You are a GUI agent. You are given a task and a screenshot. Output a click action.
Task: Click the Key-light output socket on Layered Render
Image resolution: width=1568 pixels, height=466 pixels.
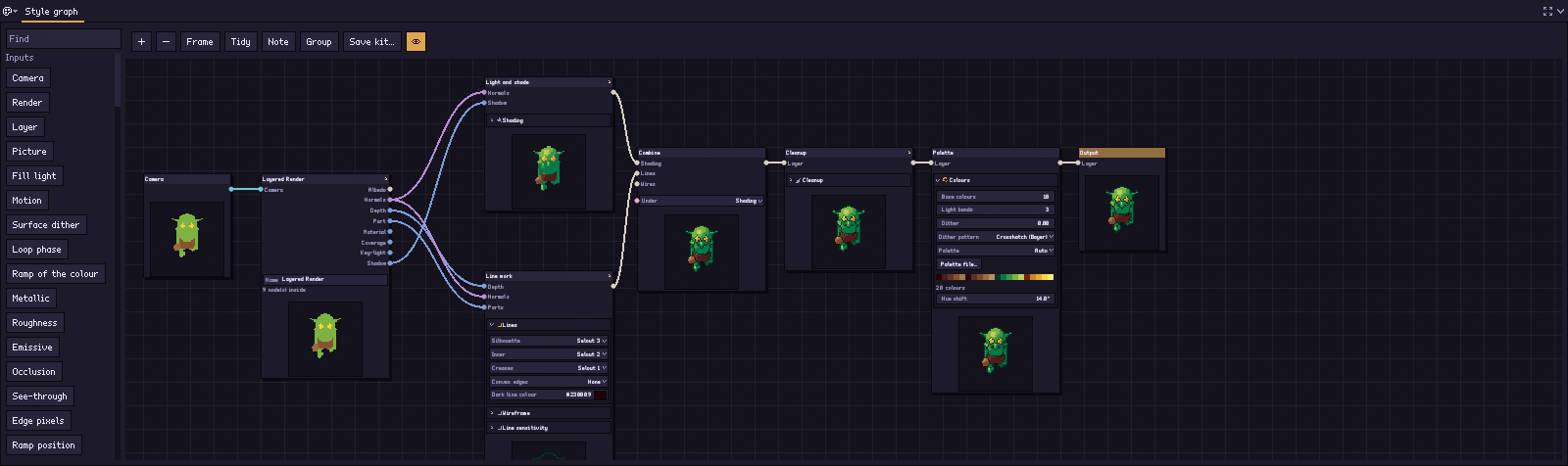[x=390, y=253]
